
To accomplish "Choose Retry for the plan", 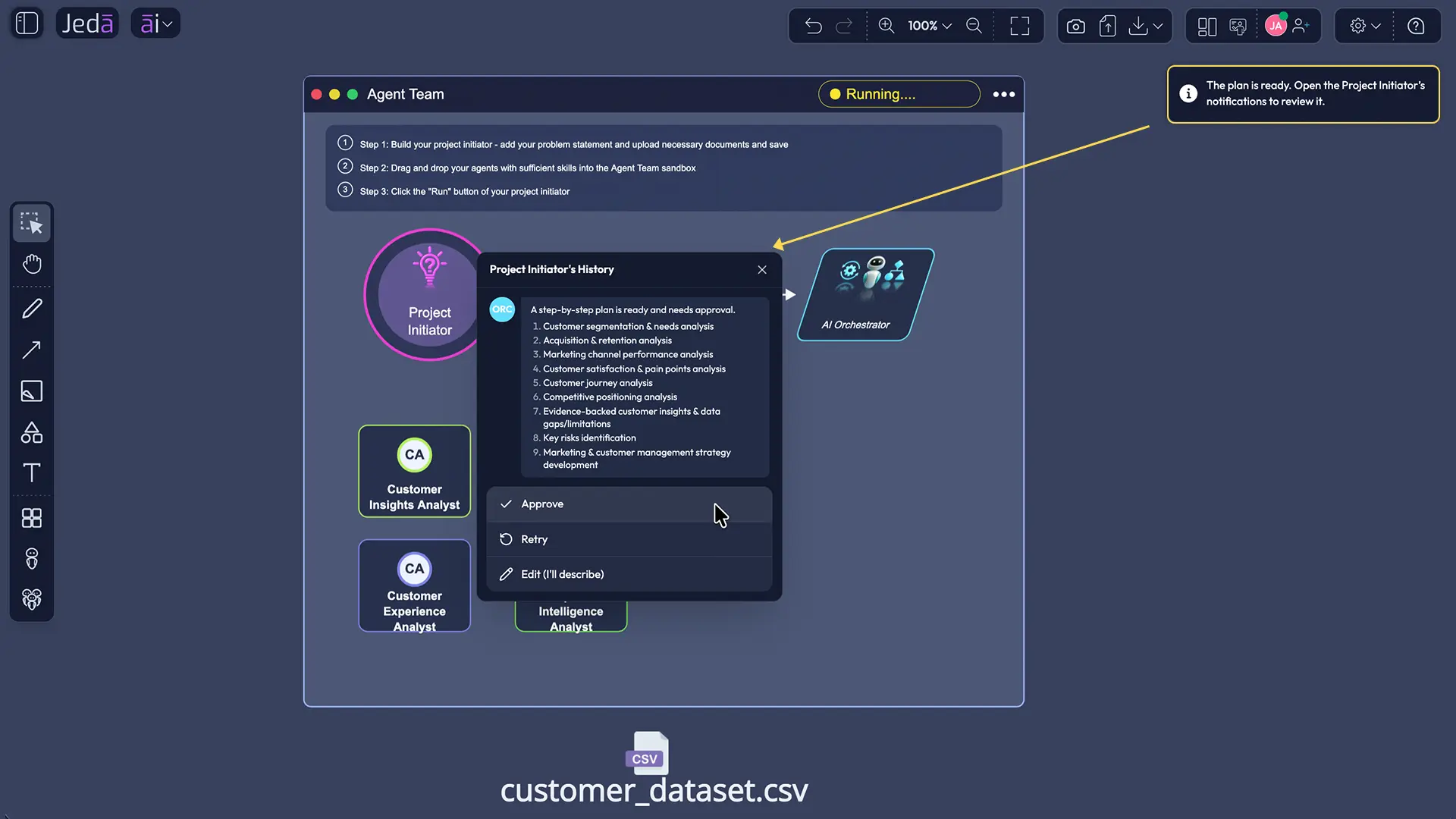I will tap(629, 539).
